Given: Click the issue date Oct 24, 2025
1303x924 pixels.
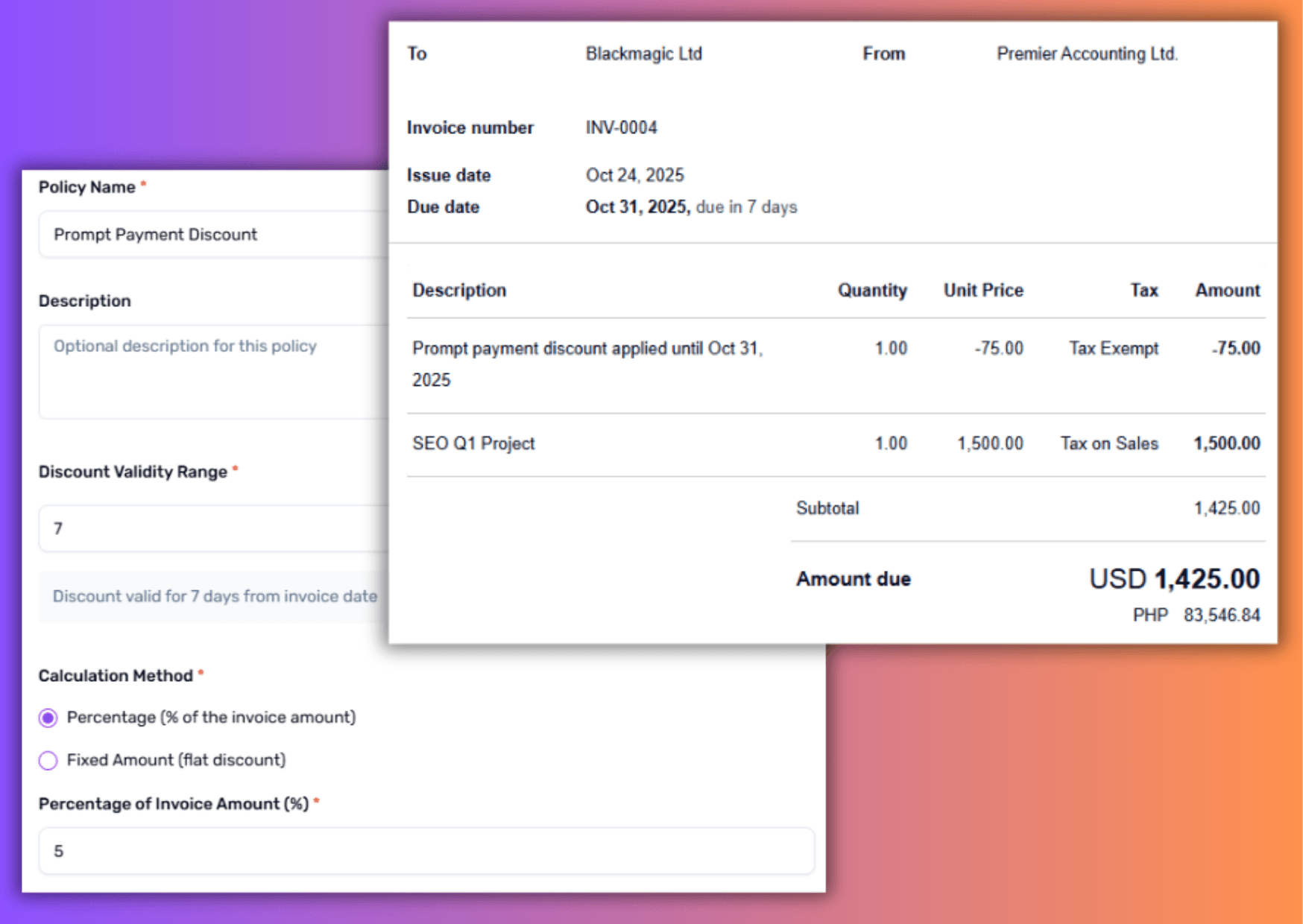Looking at the screenshot, I should click(634, 175).
